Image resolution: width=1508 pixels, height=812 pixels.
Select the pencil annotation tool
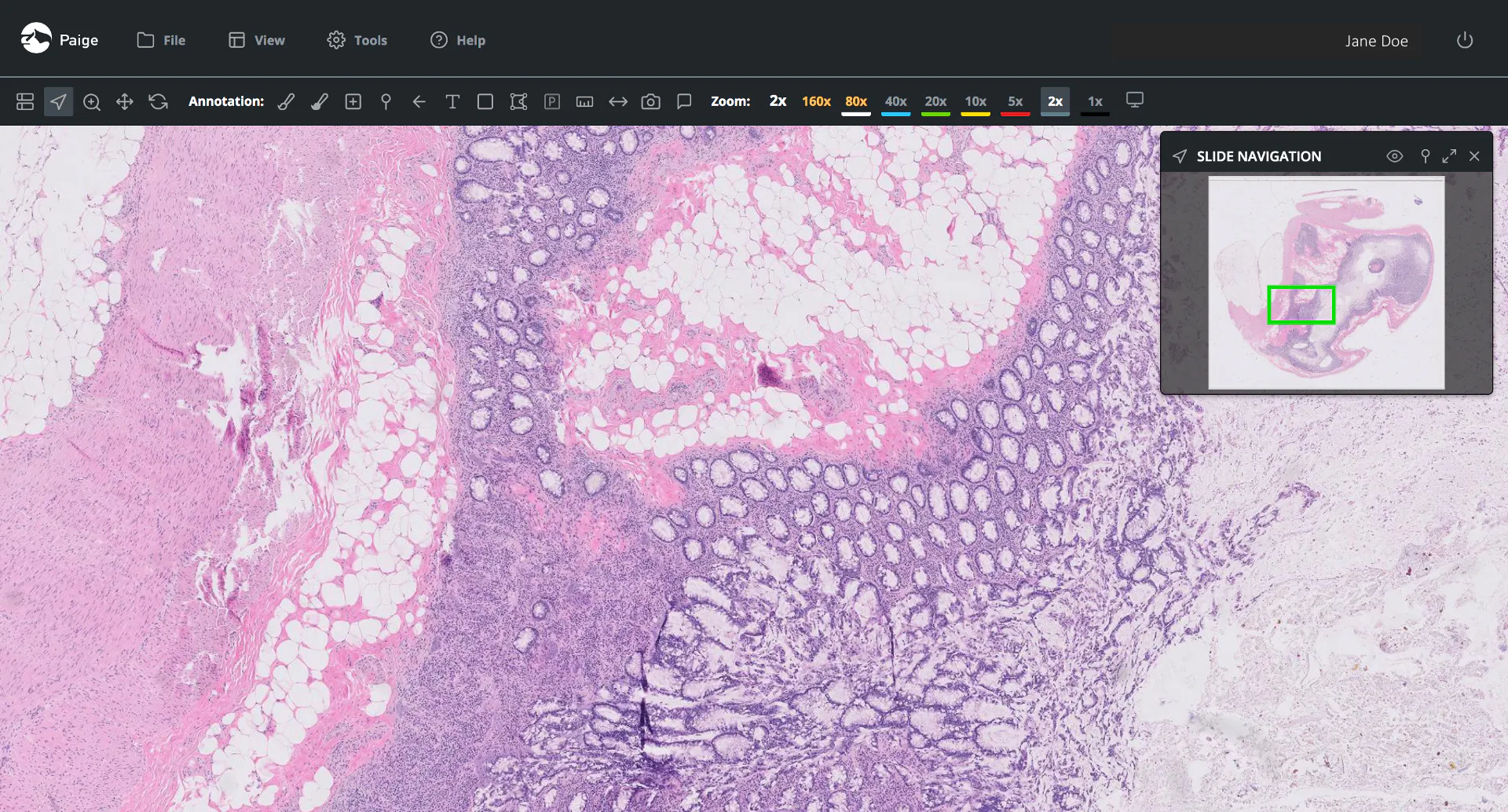click(287, 101)
